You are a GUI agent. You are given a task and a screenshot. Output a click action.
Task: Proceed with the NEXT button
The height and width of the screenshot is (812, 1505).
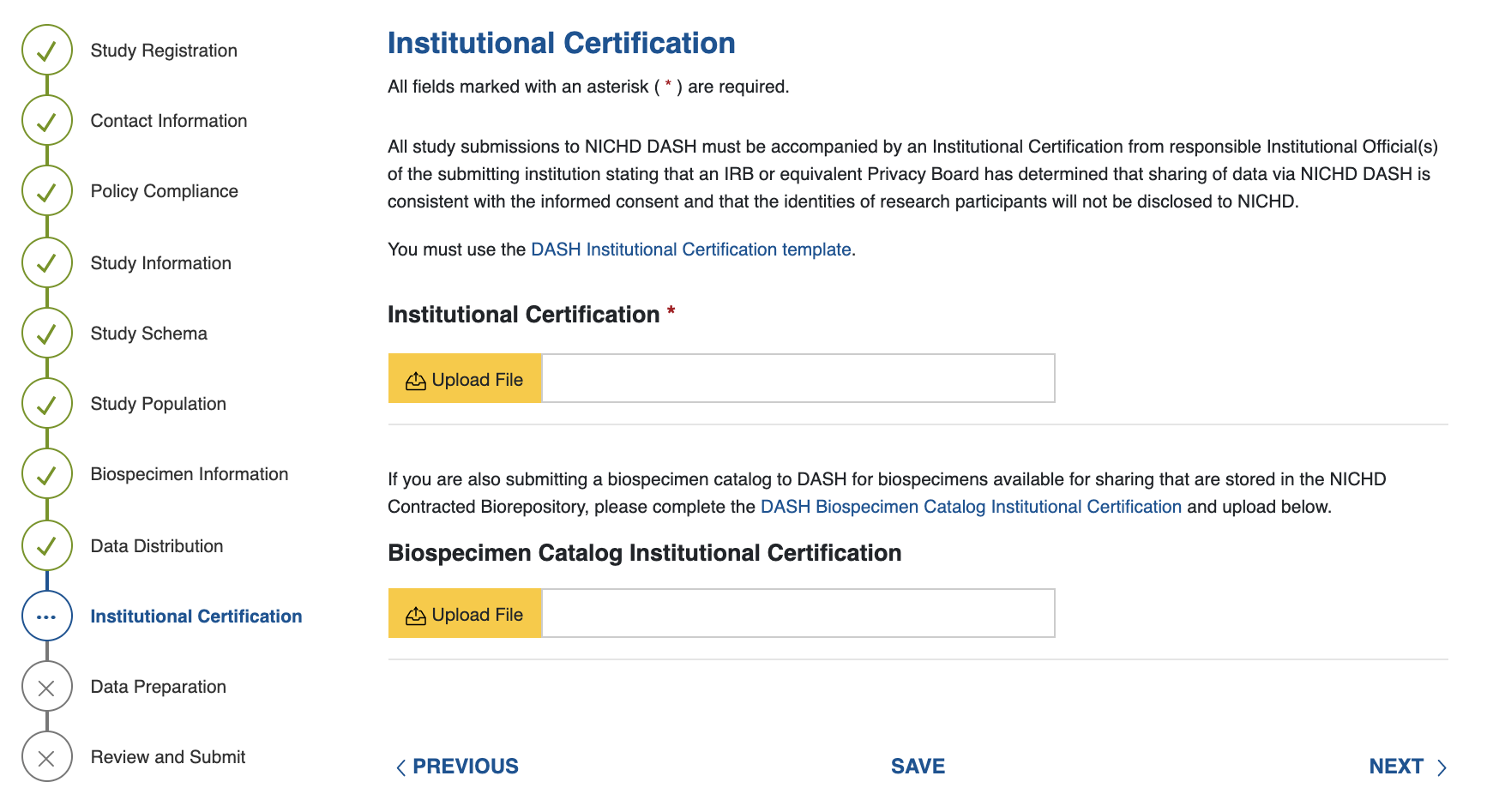(x=1406, y=767)
